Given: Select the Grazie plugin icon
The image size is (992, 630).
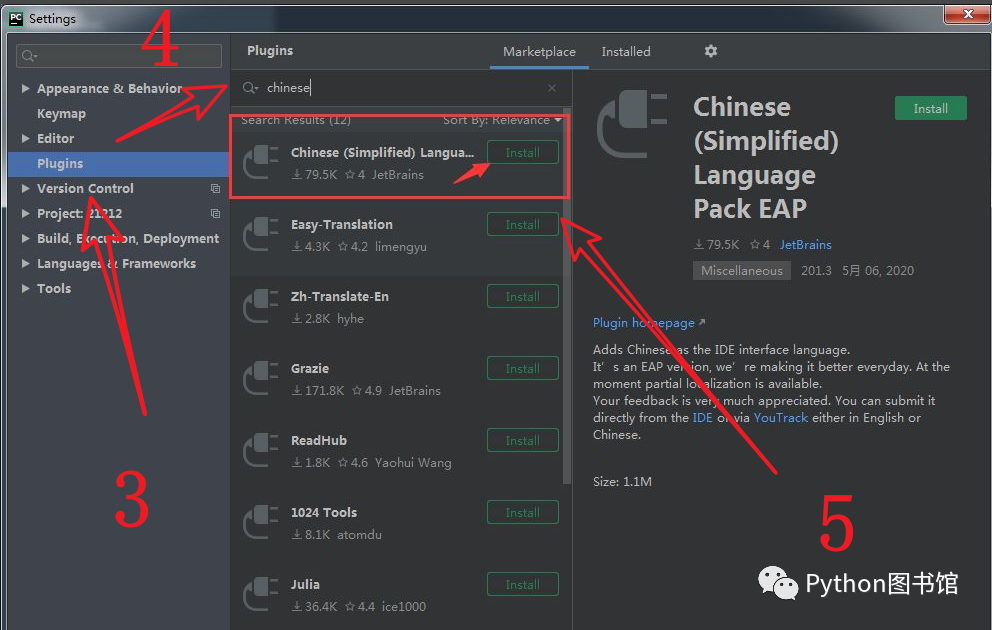Looking at the screenshot, I should tap(260, 379).
